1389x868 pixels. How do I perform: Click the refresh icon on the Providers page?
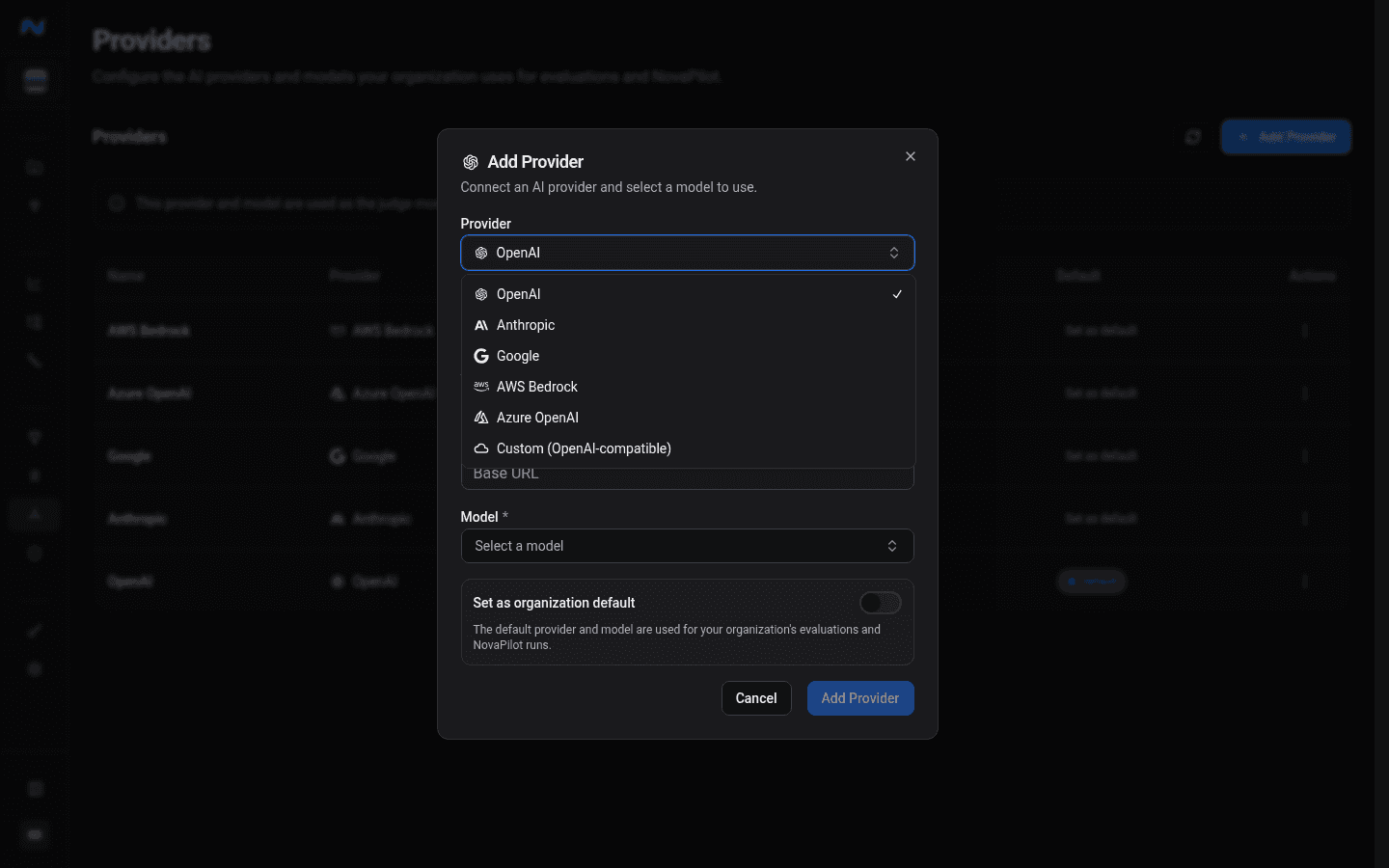click(1193, 137)
